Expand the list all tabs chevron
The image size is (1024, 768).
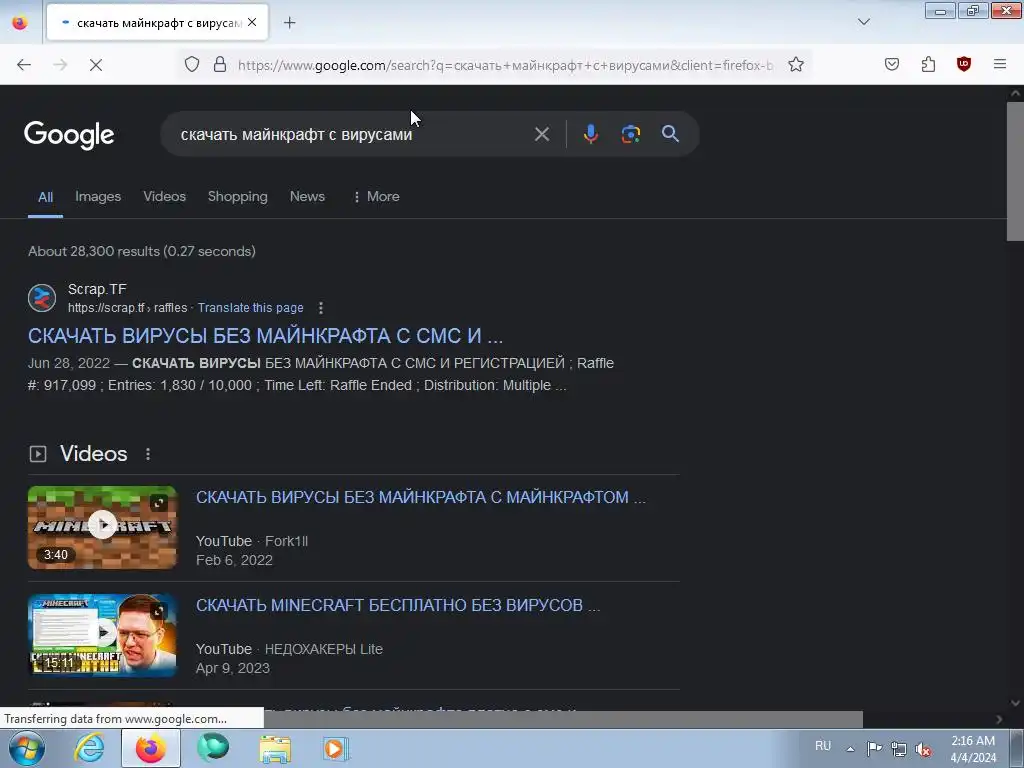click(x=863, y=22)
